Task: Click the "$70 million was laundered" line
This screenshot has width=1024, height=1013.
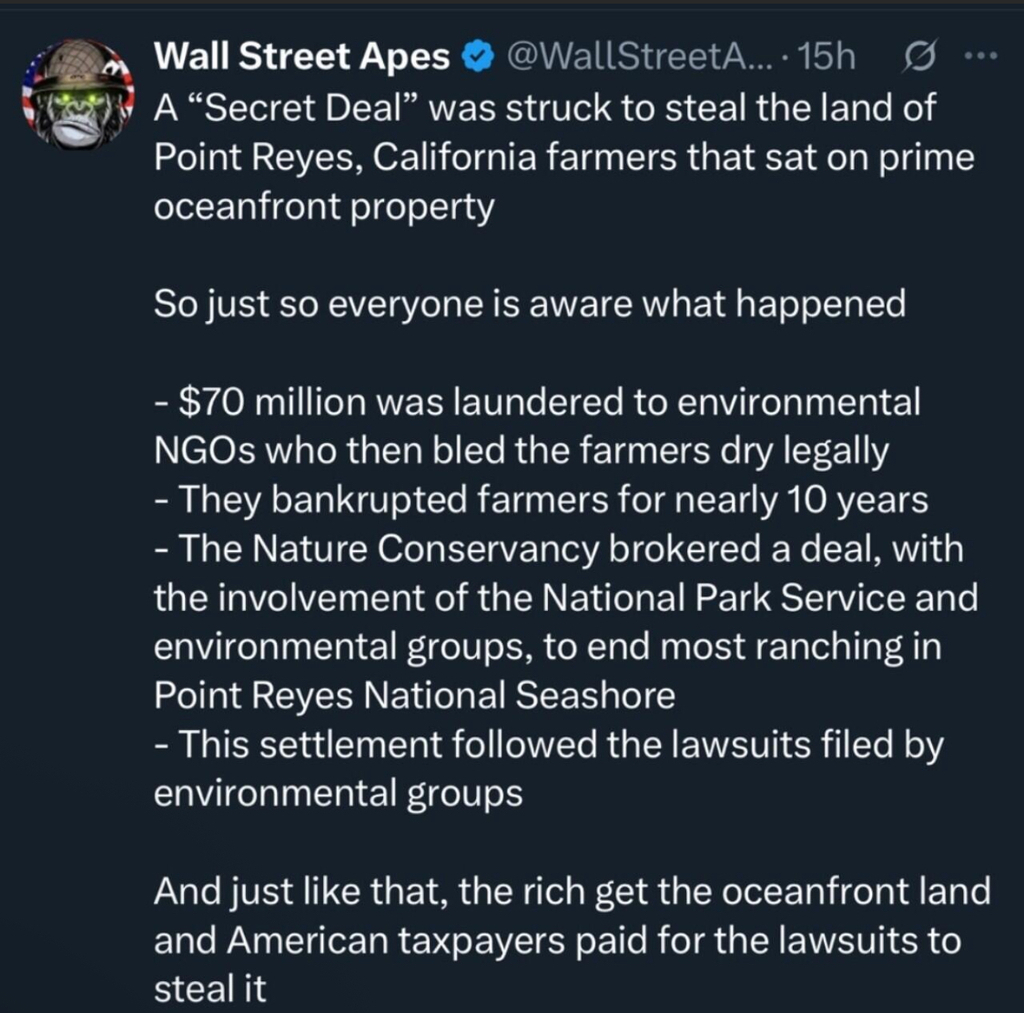Action: point(537,402)
